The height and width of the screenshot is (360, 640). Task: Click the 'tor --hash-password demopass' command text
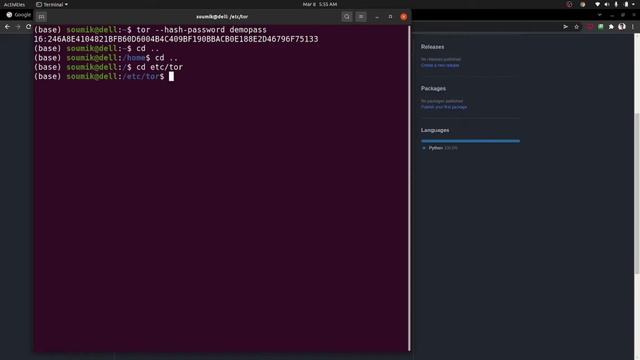click(201, 30)
